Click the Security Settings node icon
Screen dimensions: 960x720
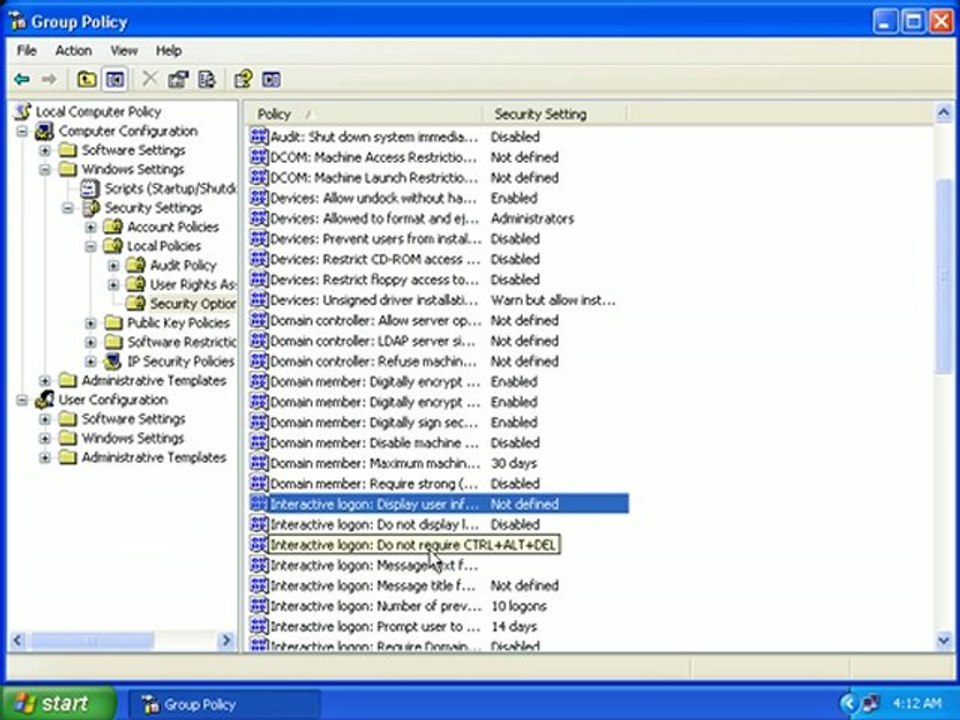coord(91,208)
